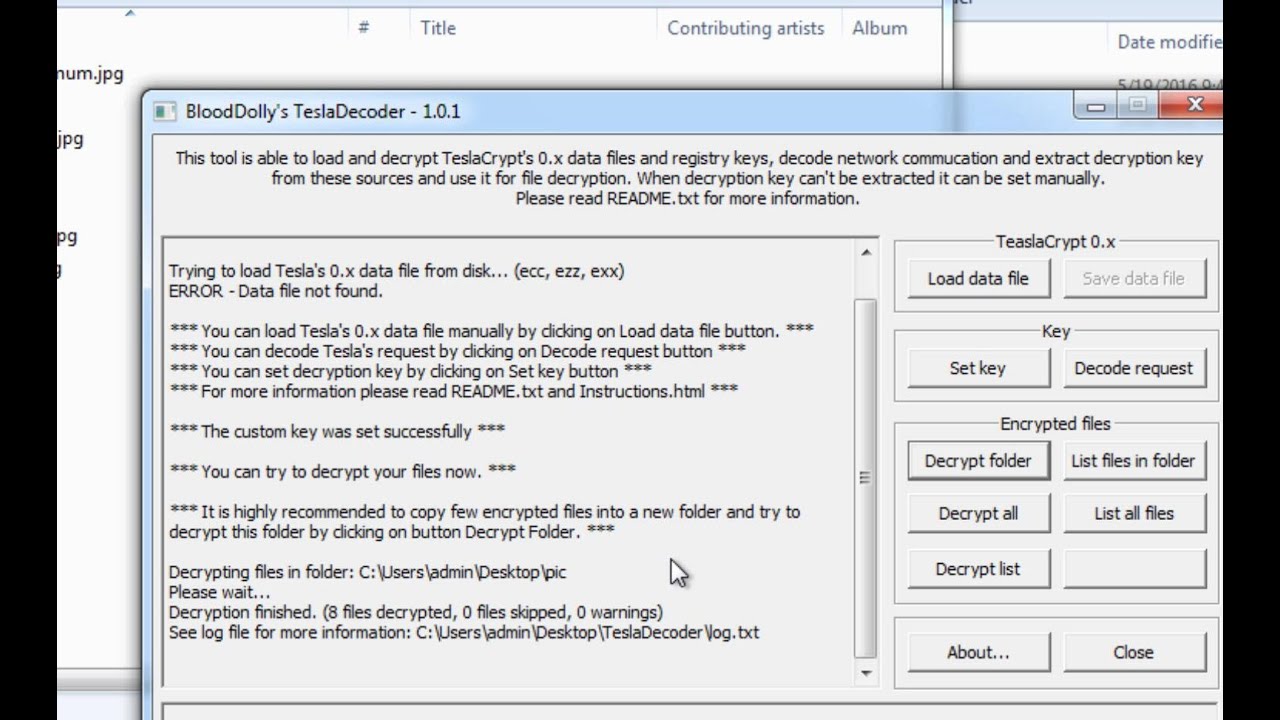Click the Close button beside About
Screen dimensions: 1280x720
(1133, 652)
